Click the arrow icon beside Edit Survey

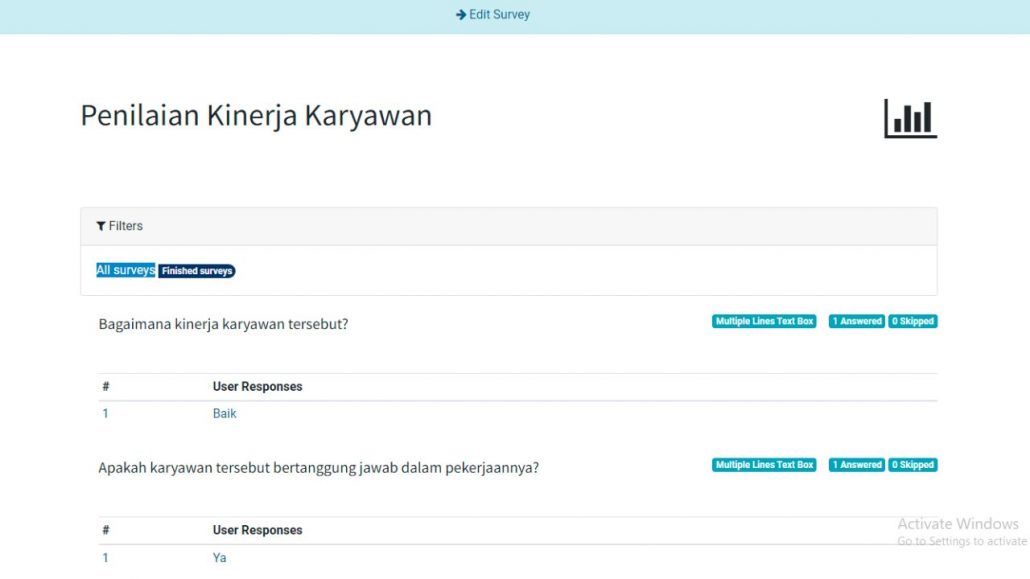[x=460, y=14]
